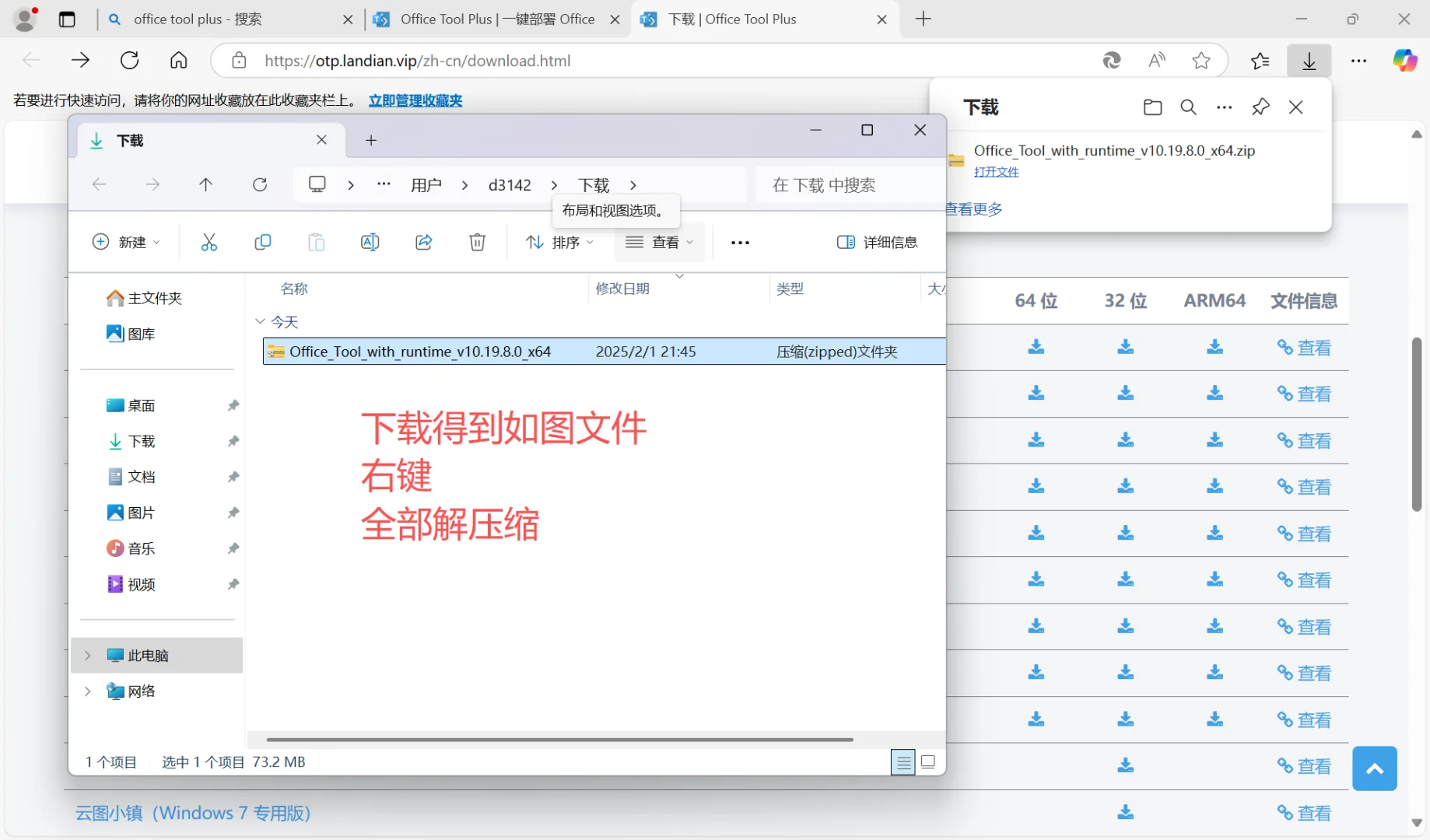Click the Copy icon in the toolbar

point(263,242)
